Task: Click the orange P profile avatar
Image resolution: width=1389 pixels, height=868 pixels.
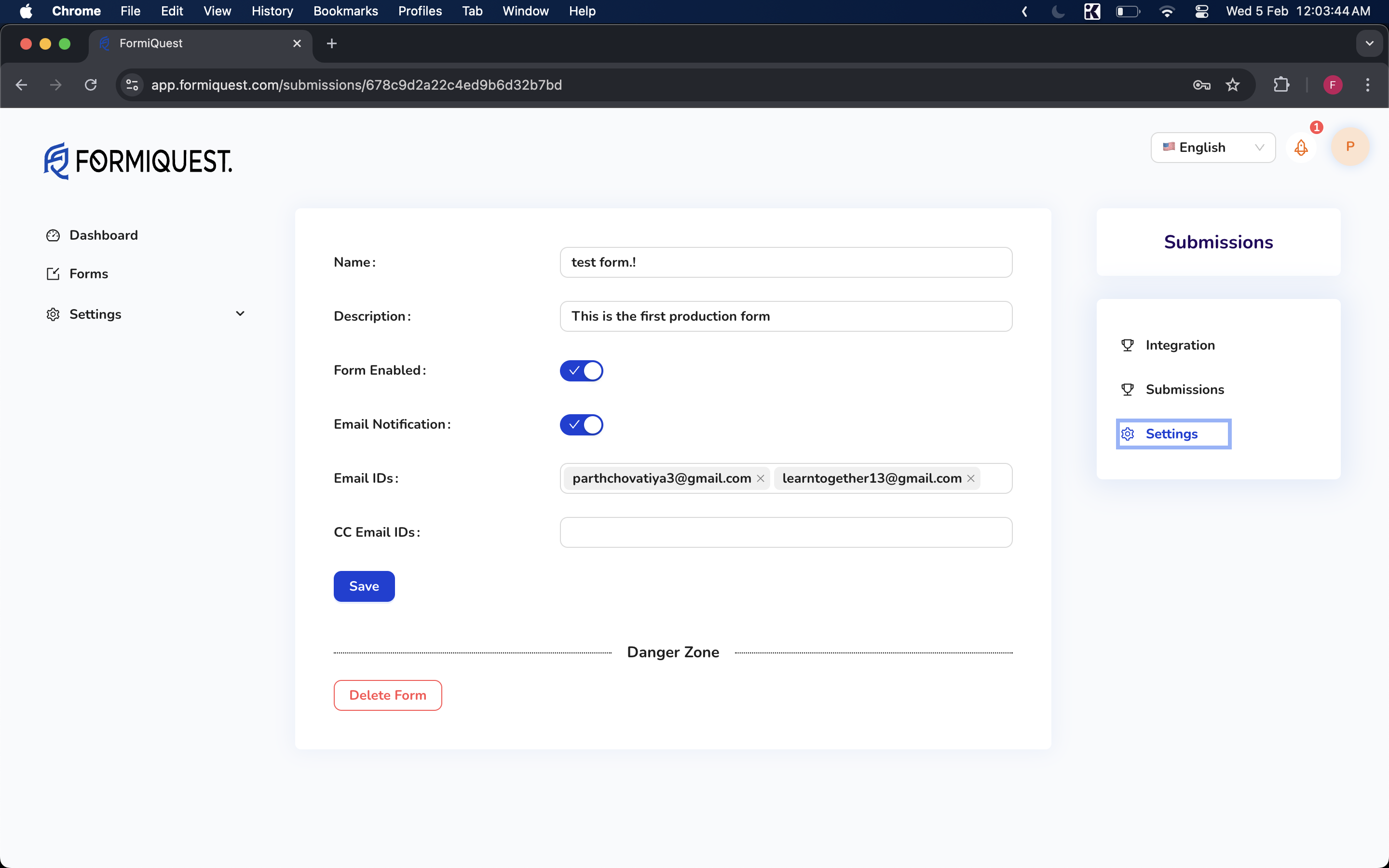Action: (x=1350, y=147)
